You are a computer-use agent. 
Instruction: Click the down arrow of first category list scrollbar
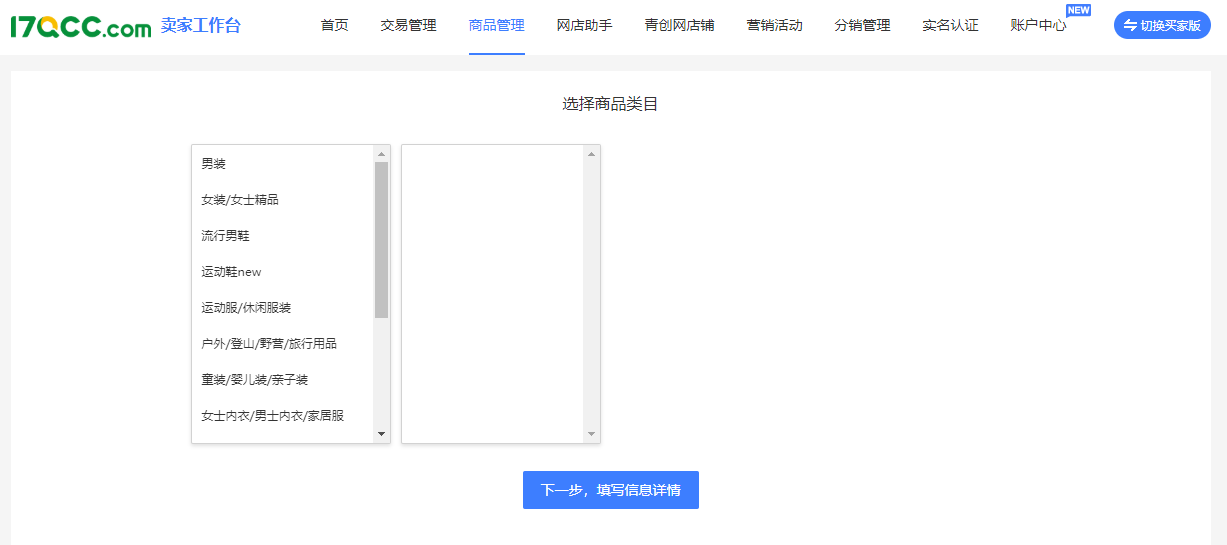point(381,434)
